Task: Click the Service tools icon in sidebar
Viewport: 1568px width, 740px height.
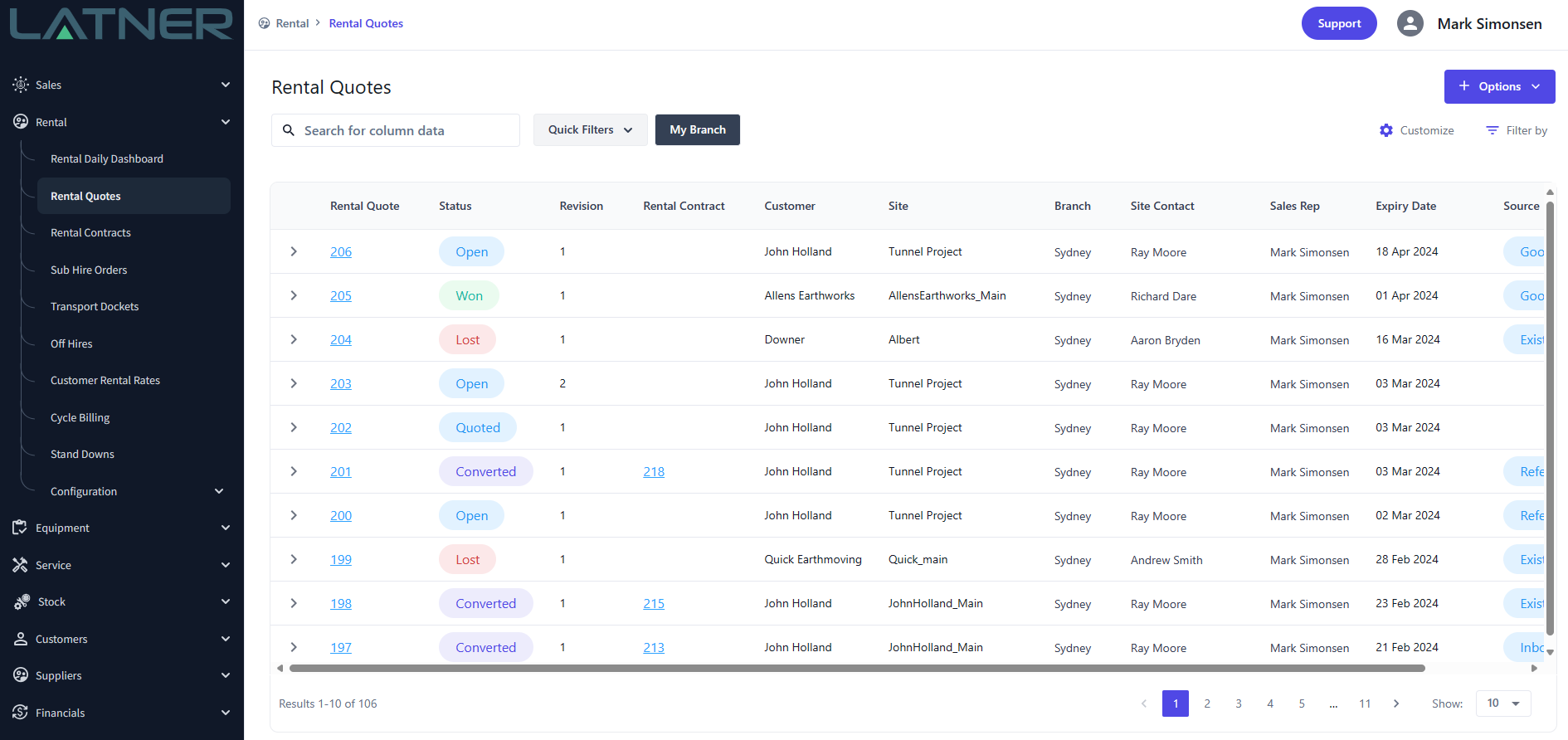Action: [x=21, y=565]
